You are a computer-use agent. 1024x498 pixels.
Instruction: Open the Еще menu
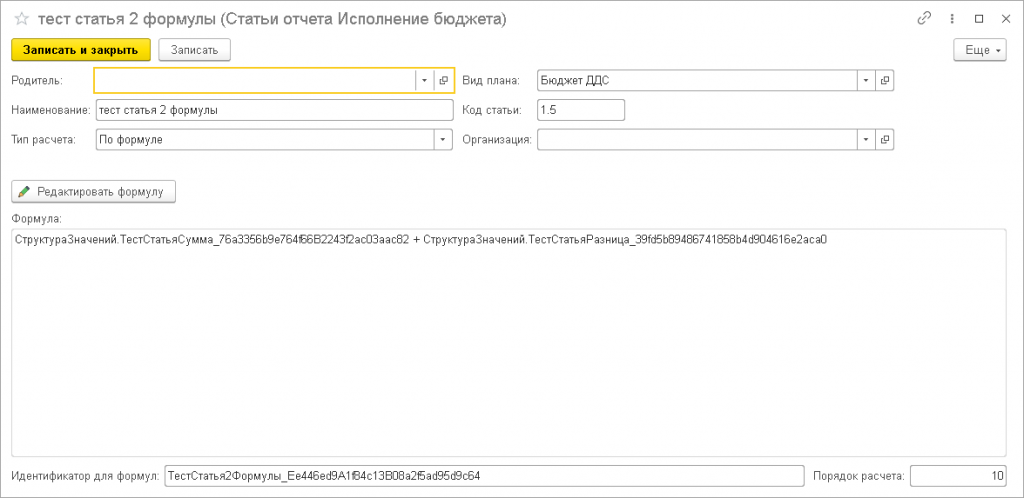point(979,50)
